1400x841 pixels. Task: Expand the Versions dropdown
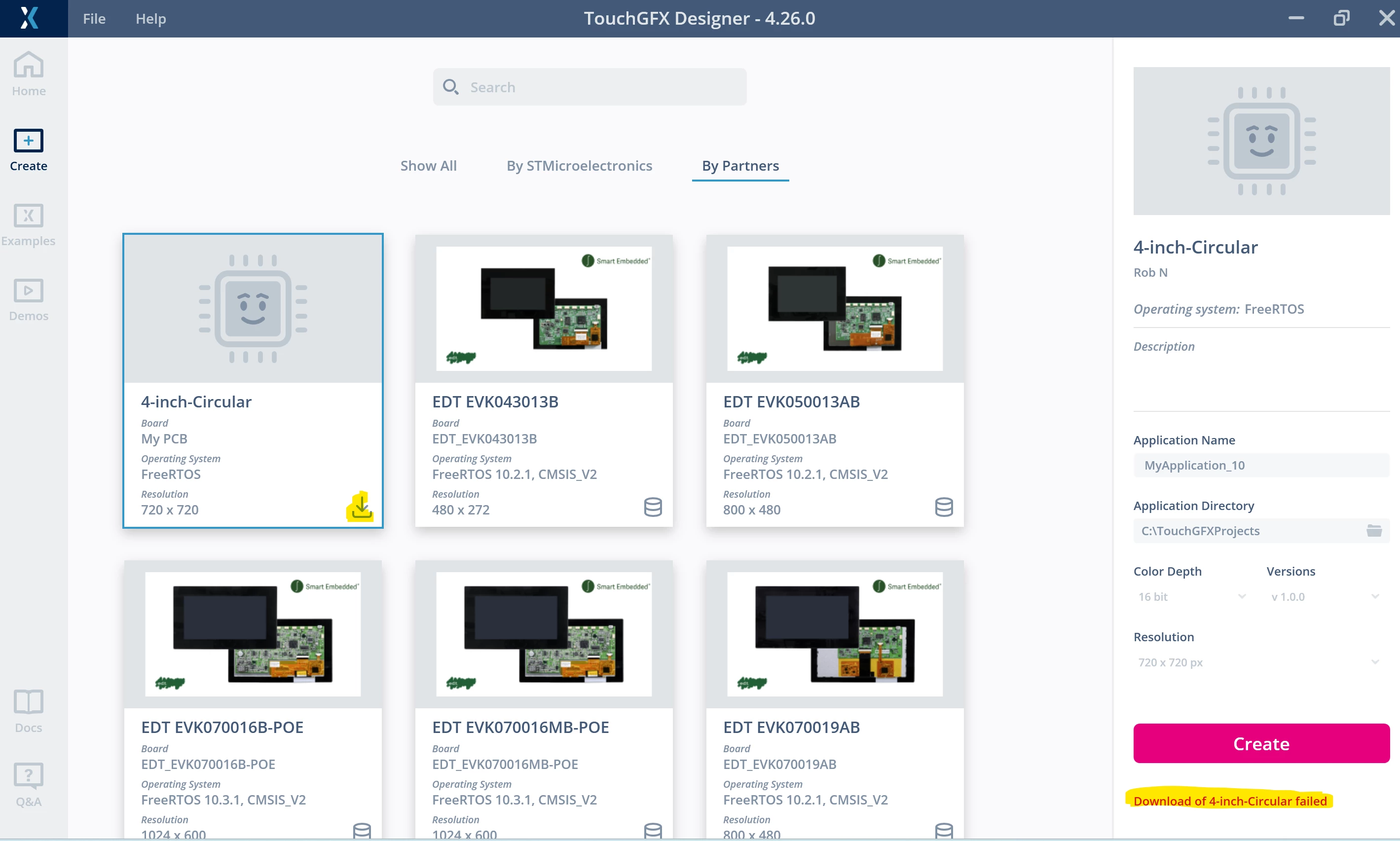pos(1325,596)
